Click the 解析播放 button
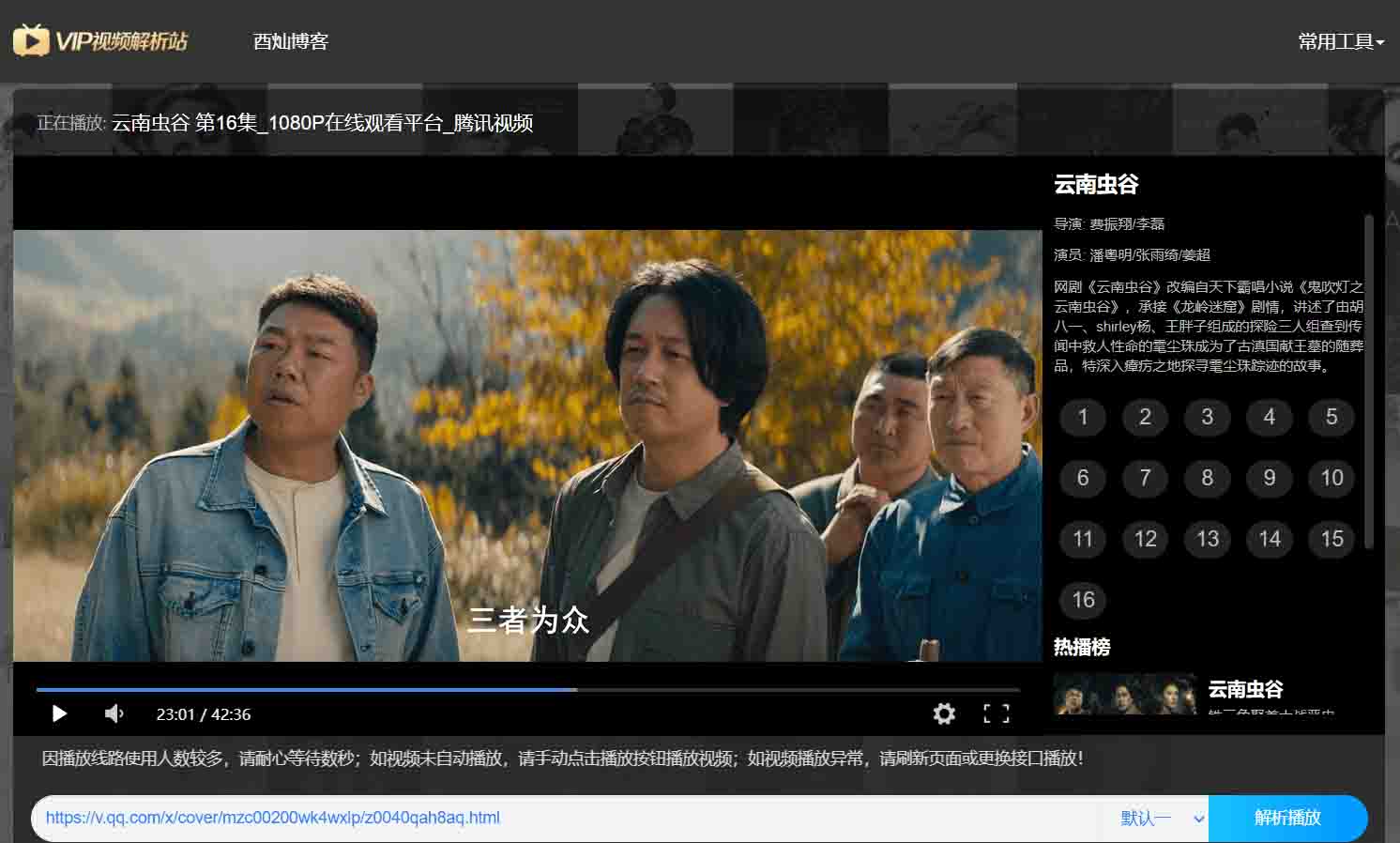Image resolution: width=1400 pixels, height=843 pixels. tap(1287, 818)
